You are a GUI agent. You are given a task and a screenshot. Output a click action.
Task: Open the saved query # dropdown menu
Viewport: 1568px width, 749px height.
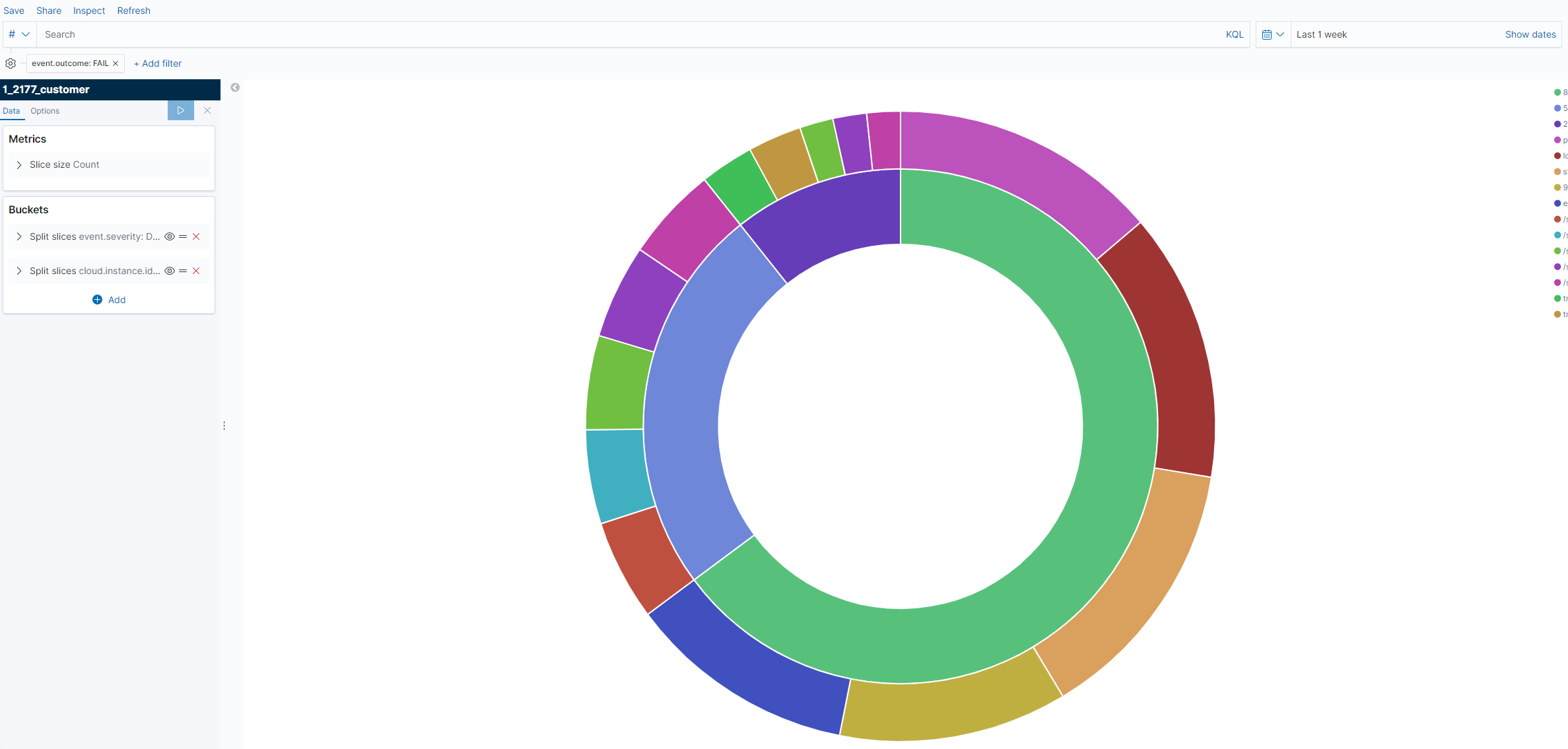19,34
